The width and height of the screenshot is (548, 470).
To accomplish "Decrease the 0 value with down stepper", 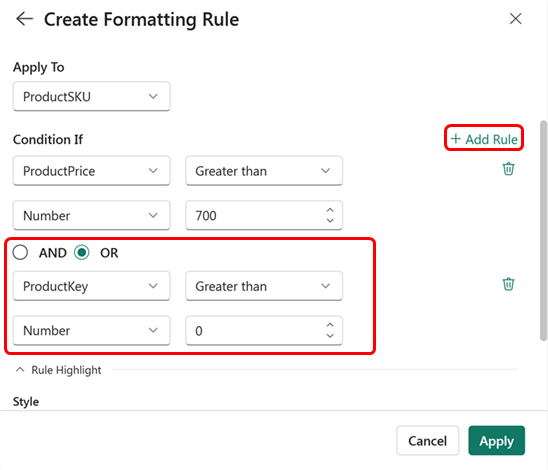I will (330, 335).
